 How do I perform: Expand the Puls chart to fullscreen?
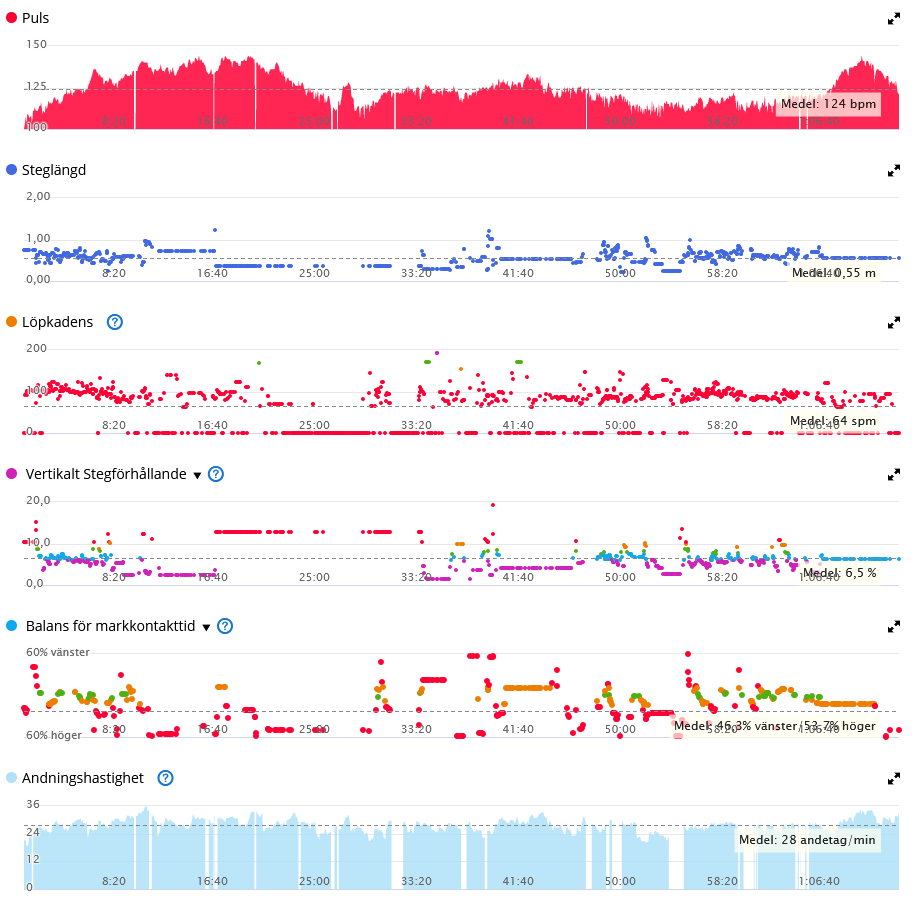[x=894, y=19]
